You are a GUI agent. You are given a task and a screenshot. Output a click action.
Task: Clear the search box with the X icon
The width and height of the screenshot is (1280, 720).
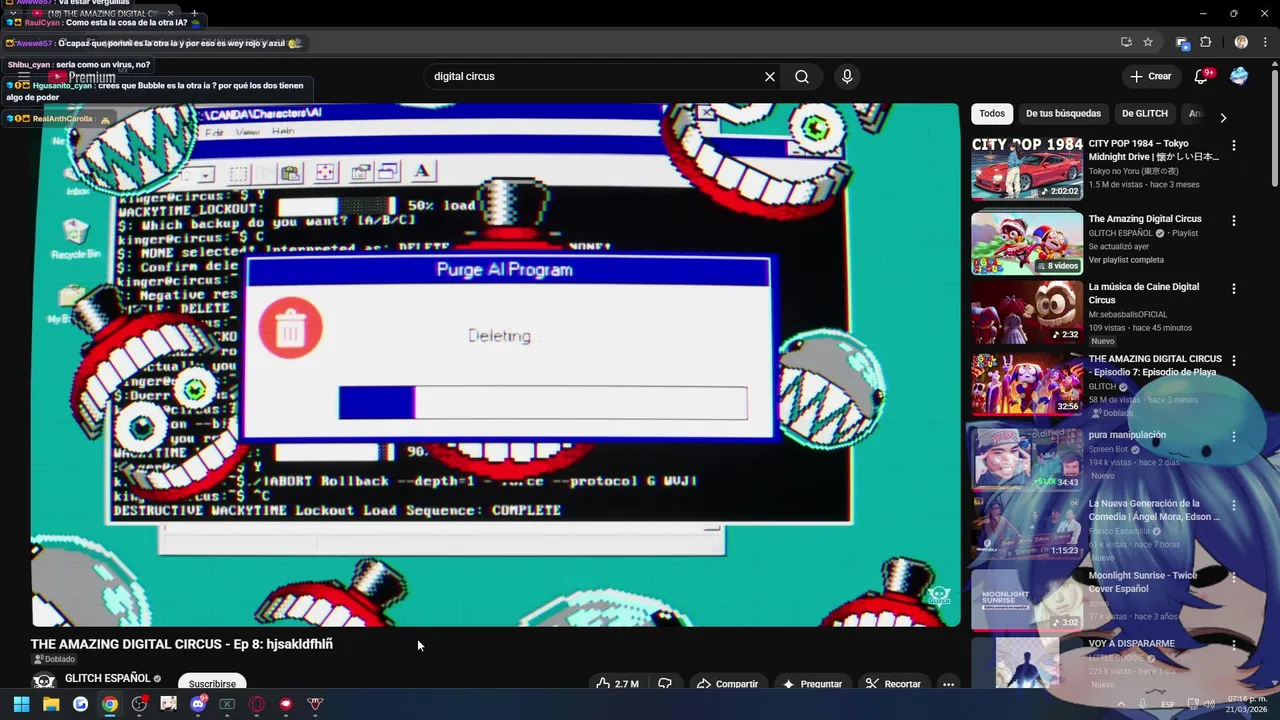pos(770,77)
